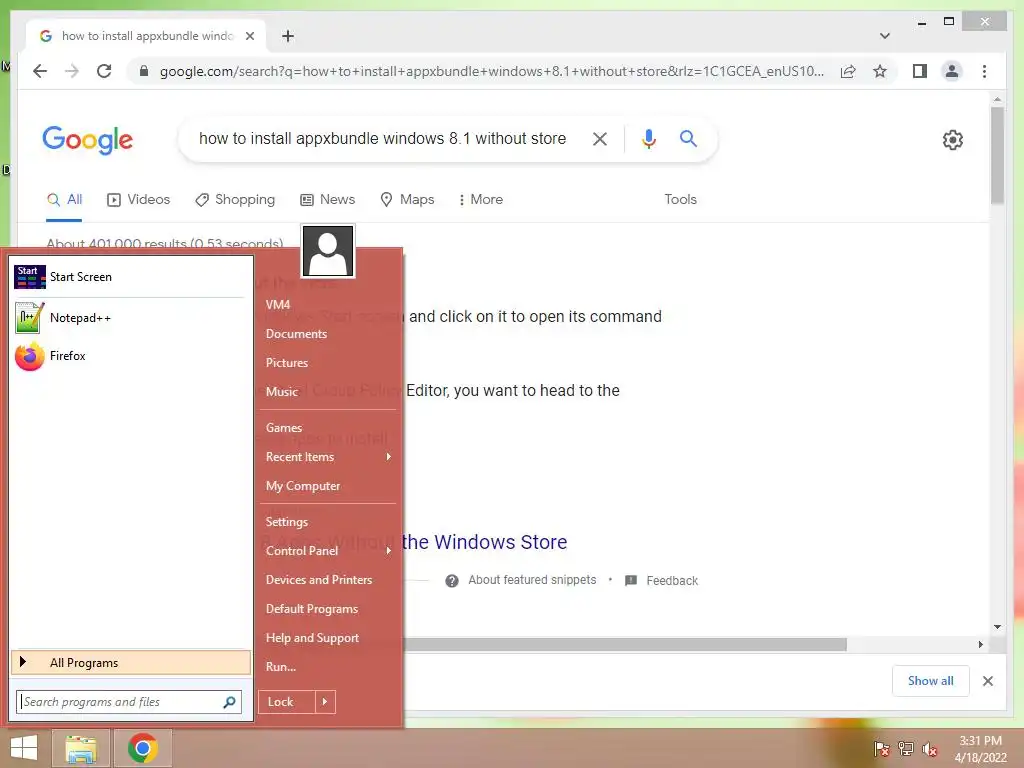This screenshot has height=768, width=1024.
Task: Open Start Screen from start menu
Action: (129, 277)
